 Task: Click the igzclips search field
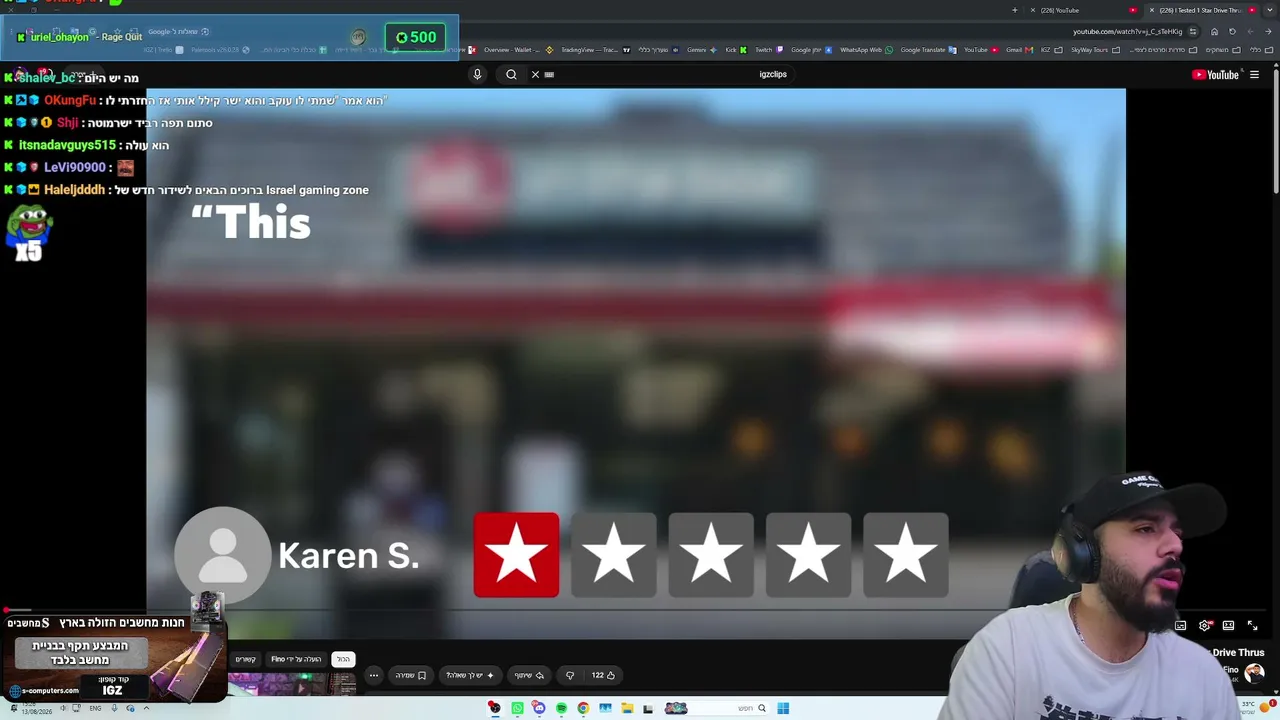point(660,74)
